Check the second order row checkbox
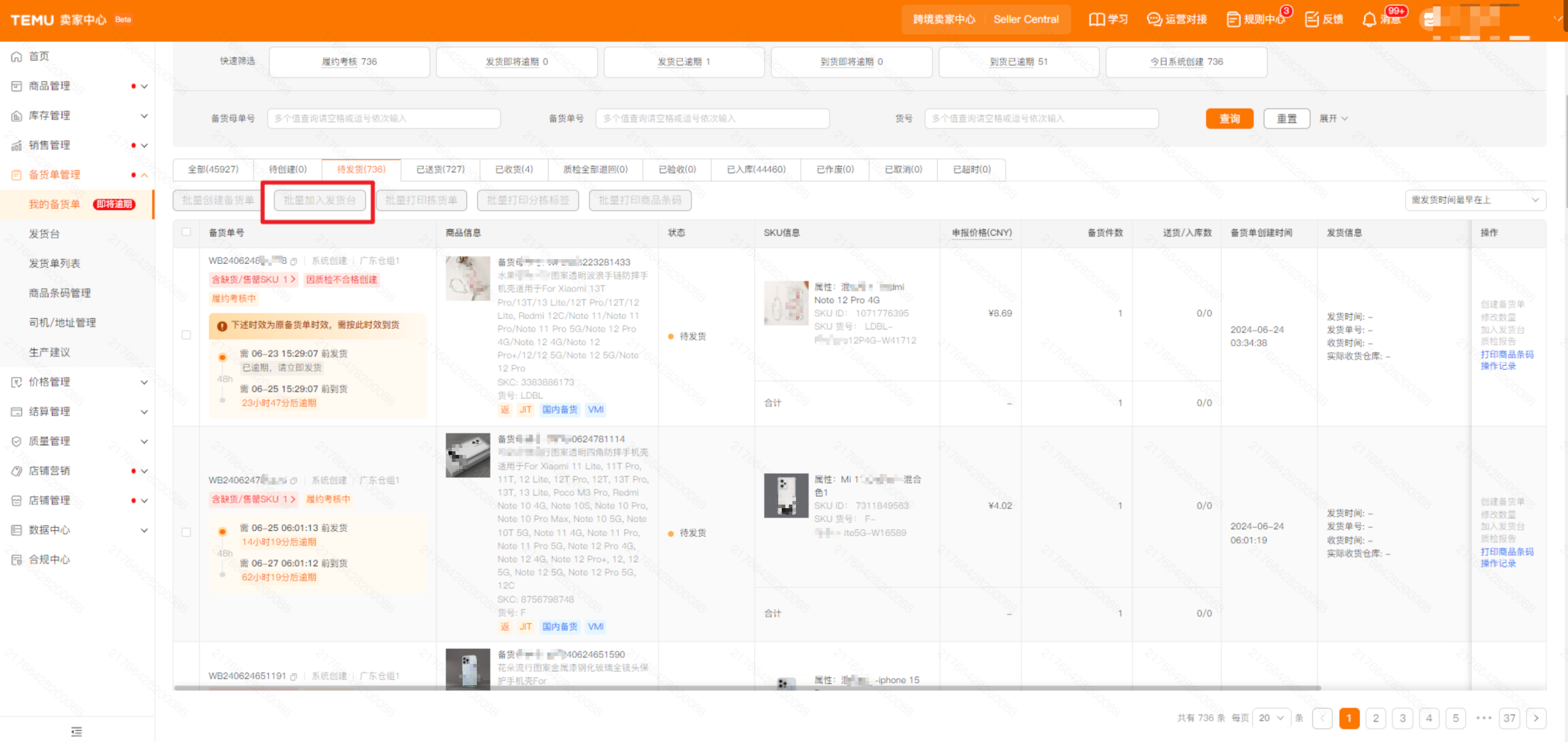This screenshot has width=1568, height=742. (186, 532)
